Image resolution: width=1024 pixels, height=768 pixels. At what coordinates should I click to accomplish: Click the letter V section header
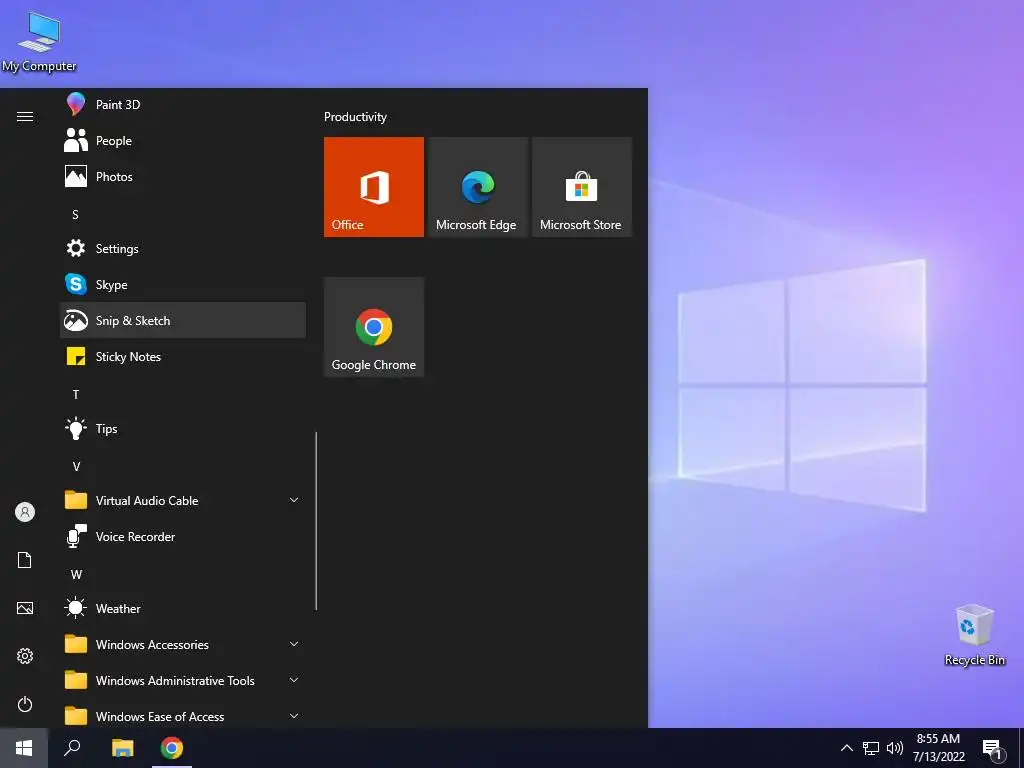(x=76, y=466)
